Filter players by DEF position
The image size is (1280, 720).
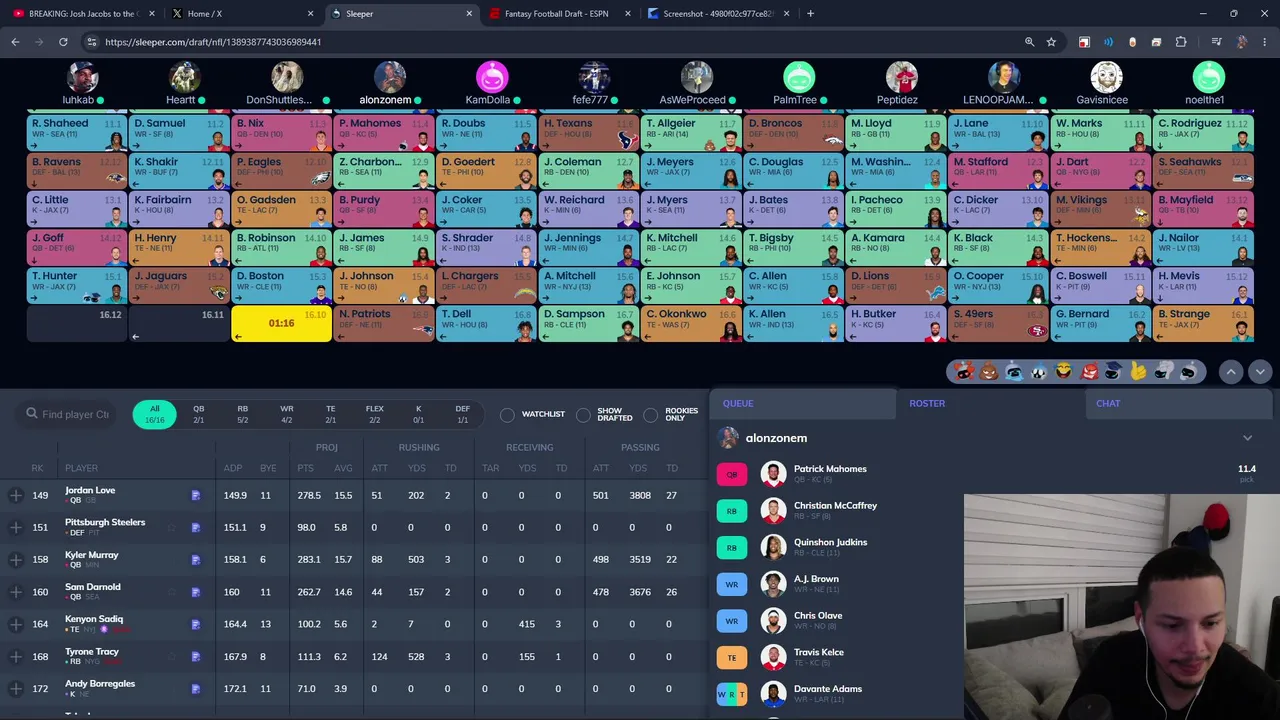[462, 414]
